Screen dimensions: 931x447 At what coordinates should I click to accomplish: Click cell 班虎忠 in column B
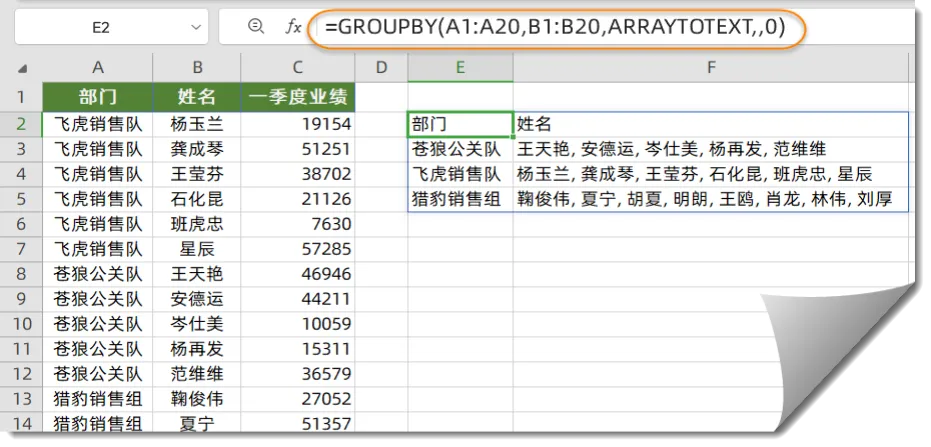click(197, 224)
